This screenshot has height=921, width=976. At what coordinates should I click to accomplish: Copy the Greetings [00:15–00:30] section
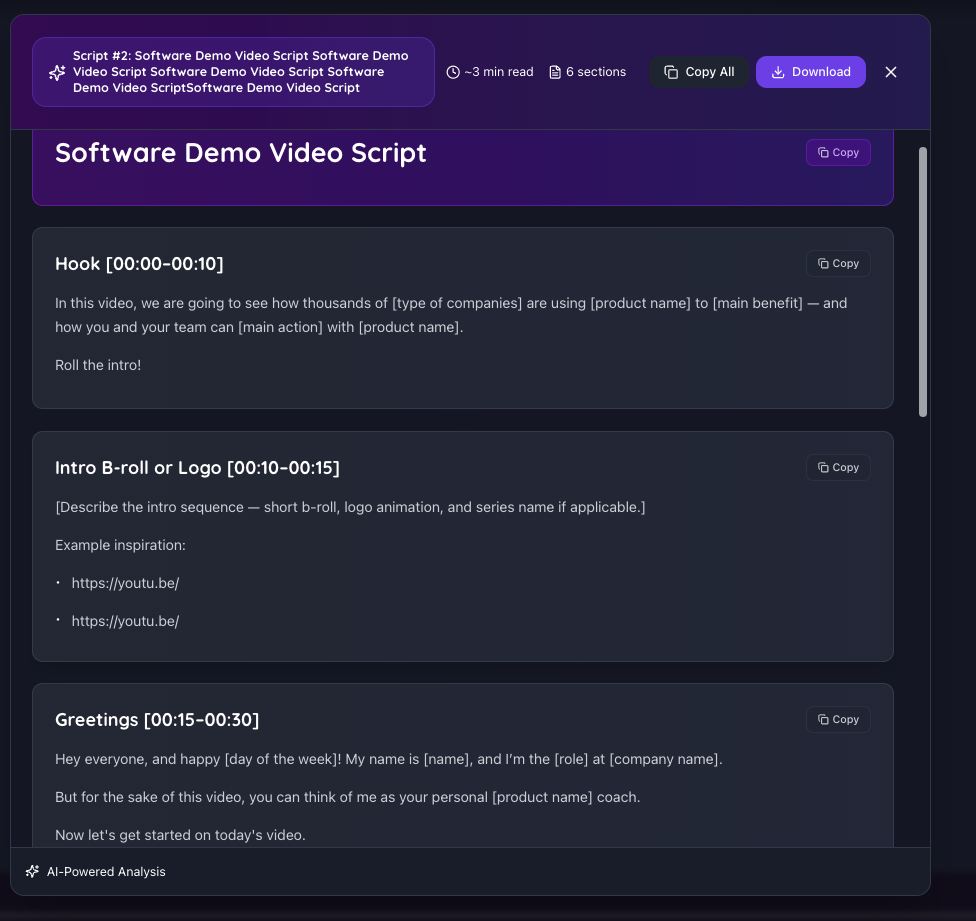click(x=838, y=719)
